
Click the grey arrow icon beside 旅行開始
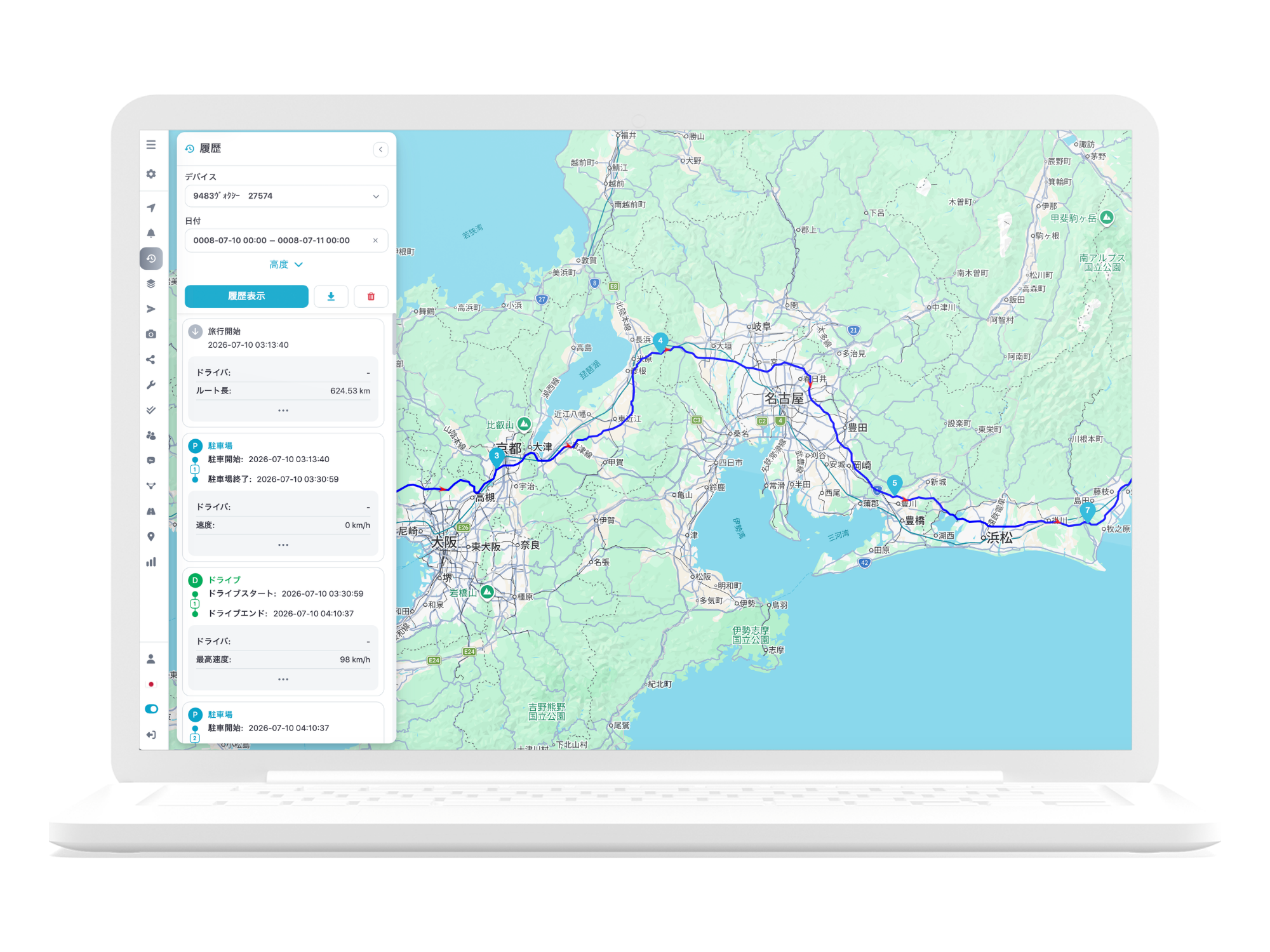196,331
